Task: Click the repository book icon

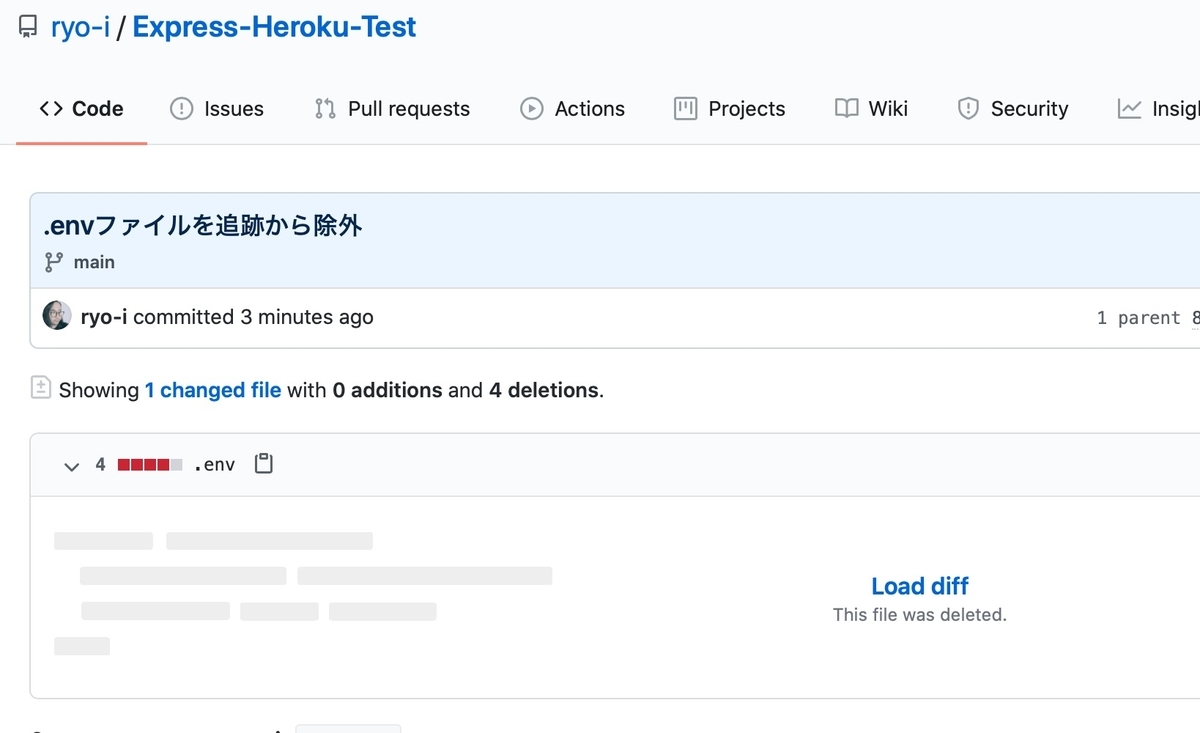Action: pos(28,27)
